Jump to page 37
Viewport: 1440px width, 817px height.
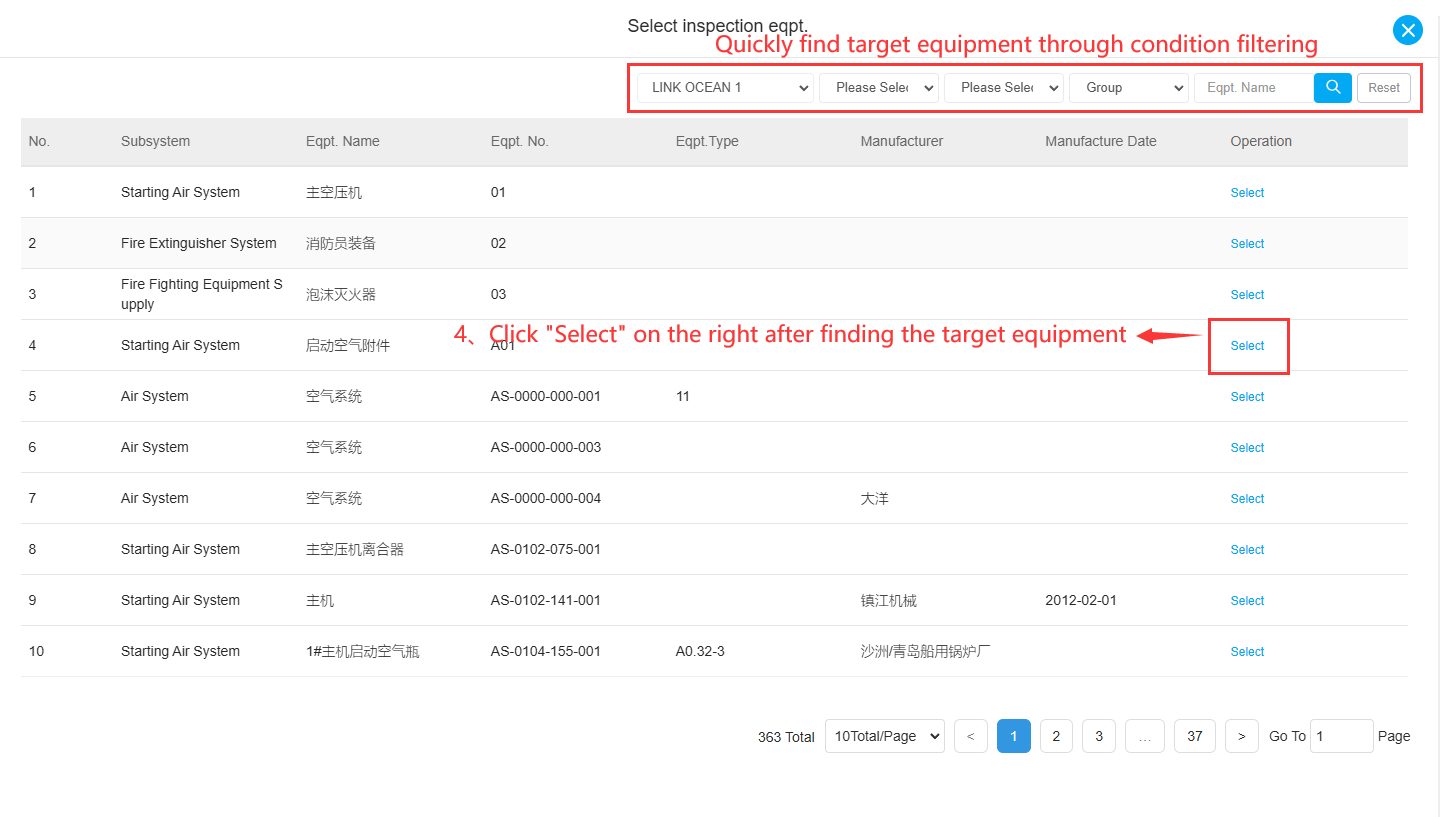(x=1195, y=736)
